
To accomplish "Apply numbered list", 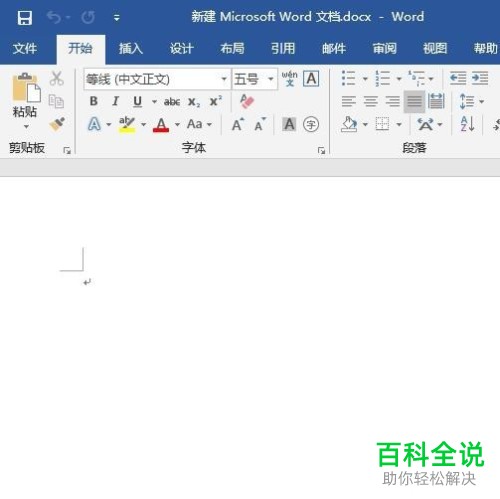I will click(x=382, y=79).
